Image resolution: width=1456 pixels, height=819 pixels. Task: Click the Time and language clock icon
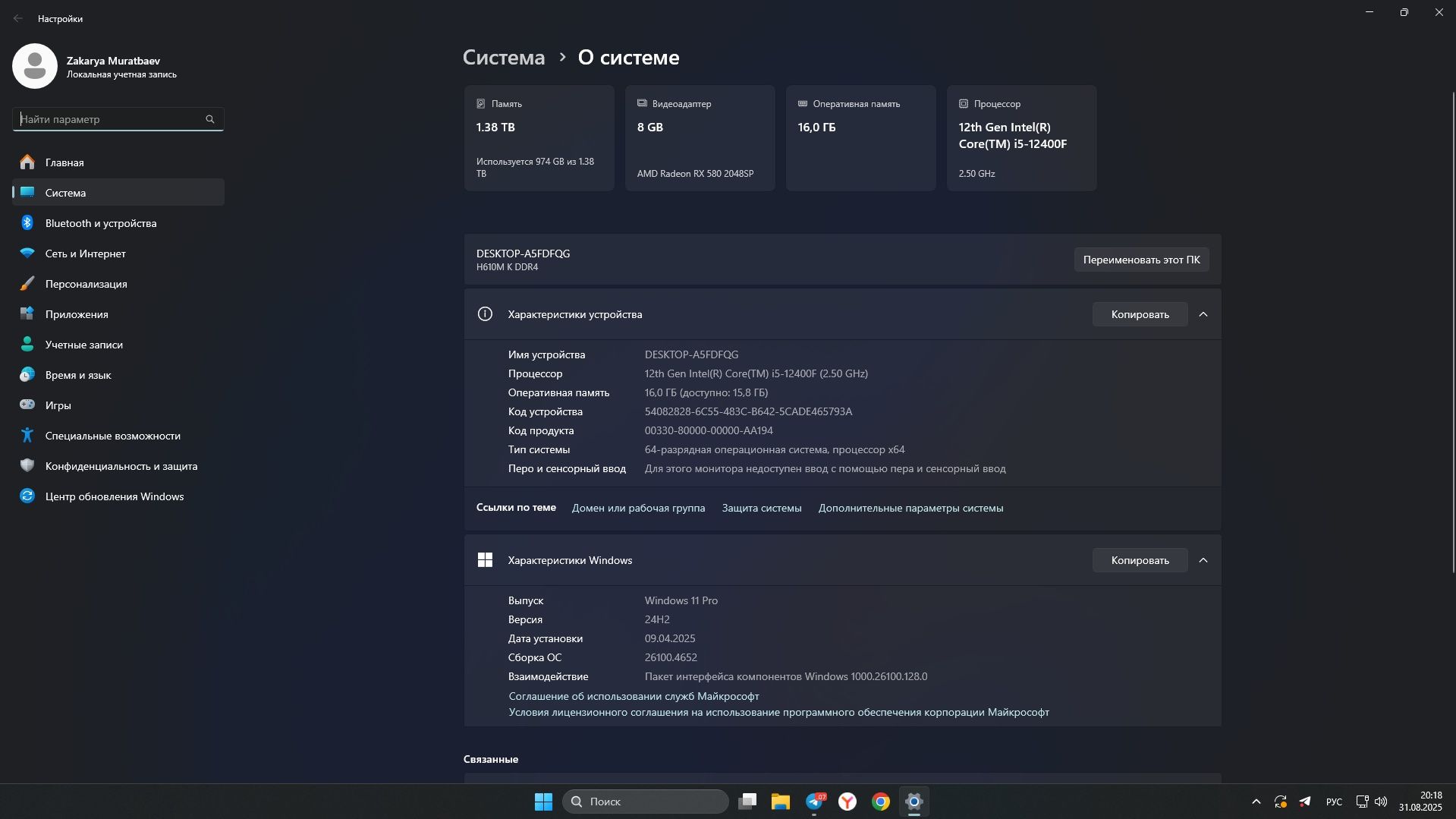[27, 375]
